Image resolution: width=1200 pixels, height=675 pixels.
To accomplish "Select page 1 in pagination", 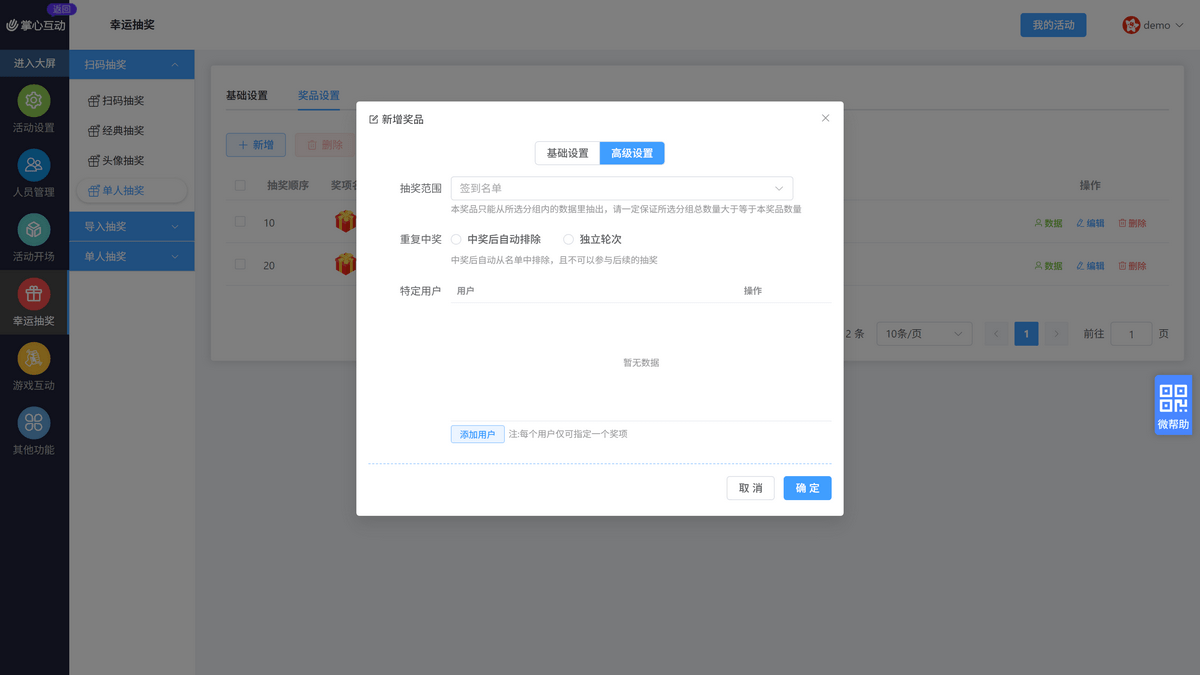I will point(1026,334).
